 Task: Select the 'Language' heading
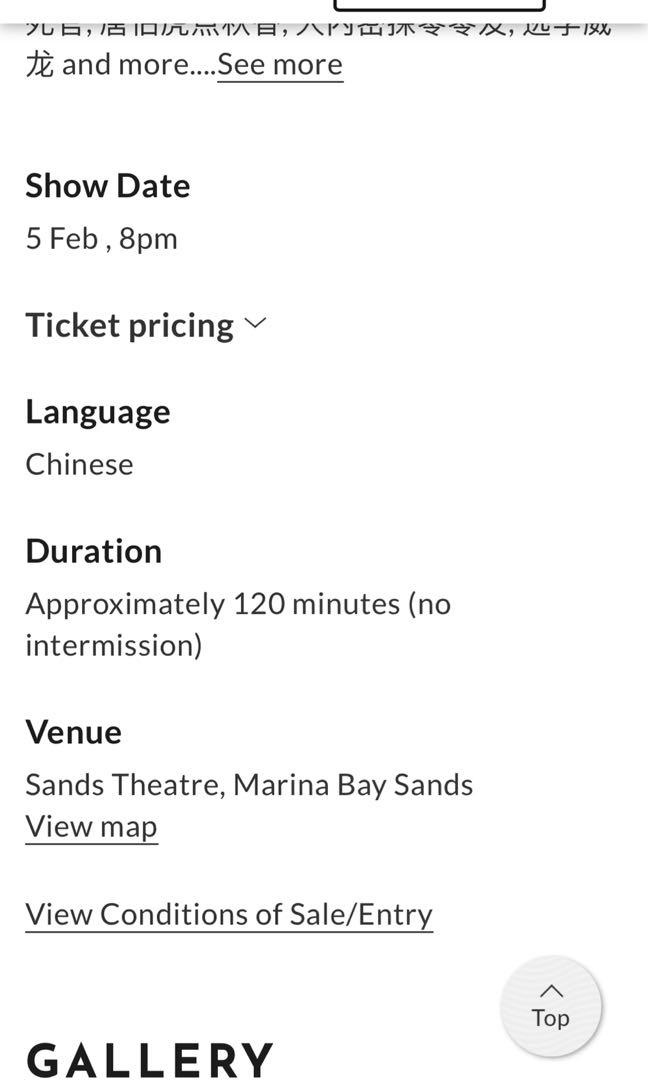coord(98,412)
